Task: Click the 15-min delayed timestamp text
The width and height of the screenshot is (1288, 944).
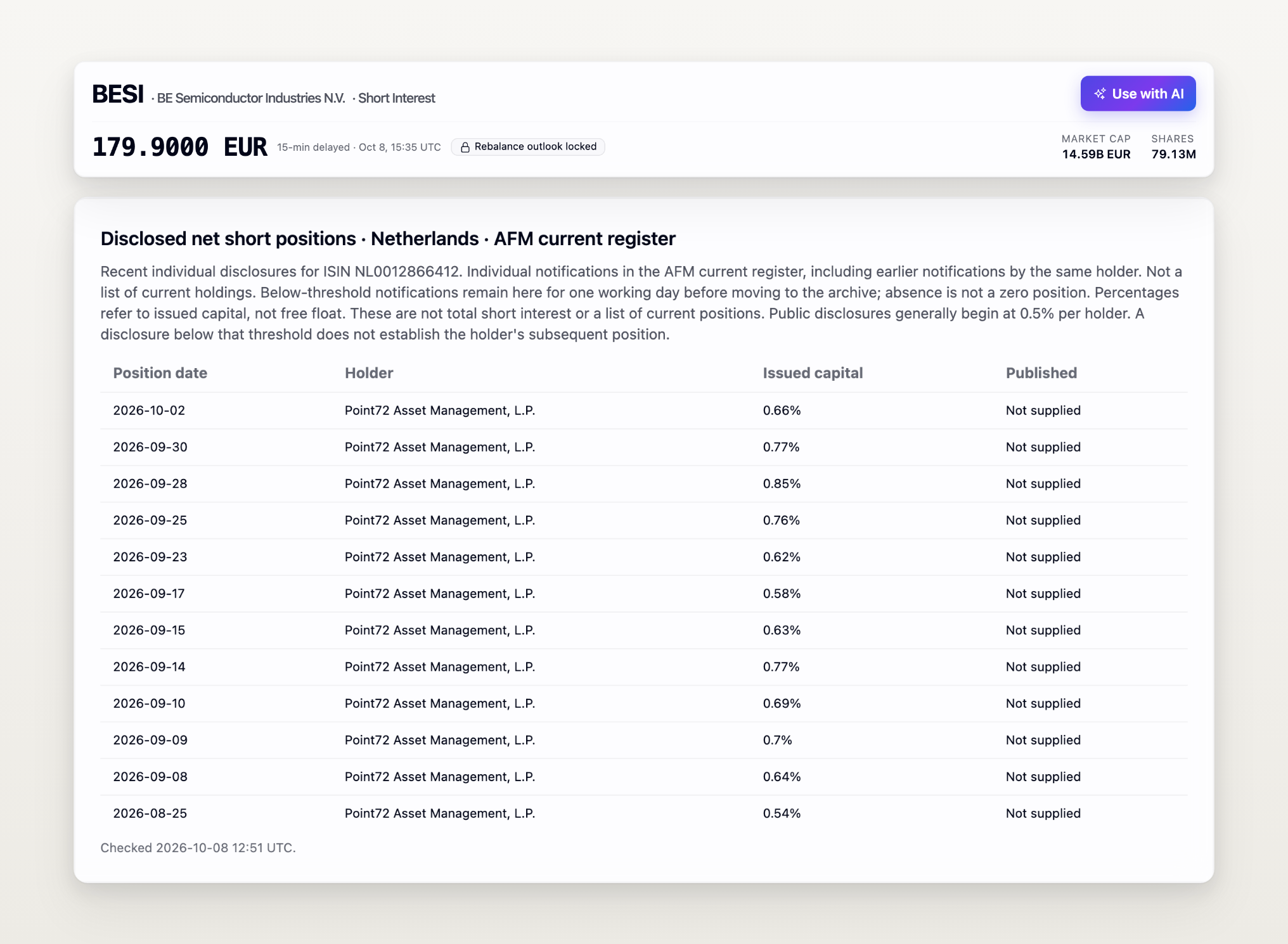Action: click(359, 148)
